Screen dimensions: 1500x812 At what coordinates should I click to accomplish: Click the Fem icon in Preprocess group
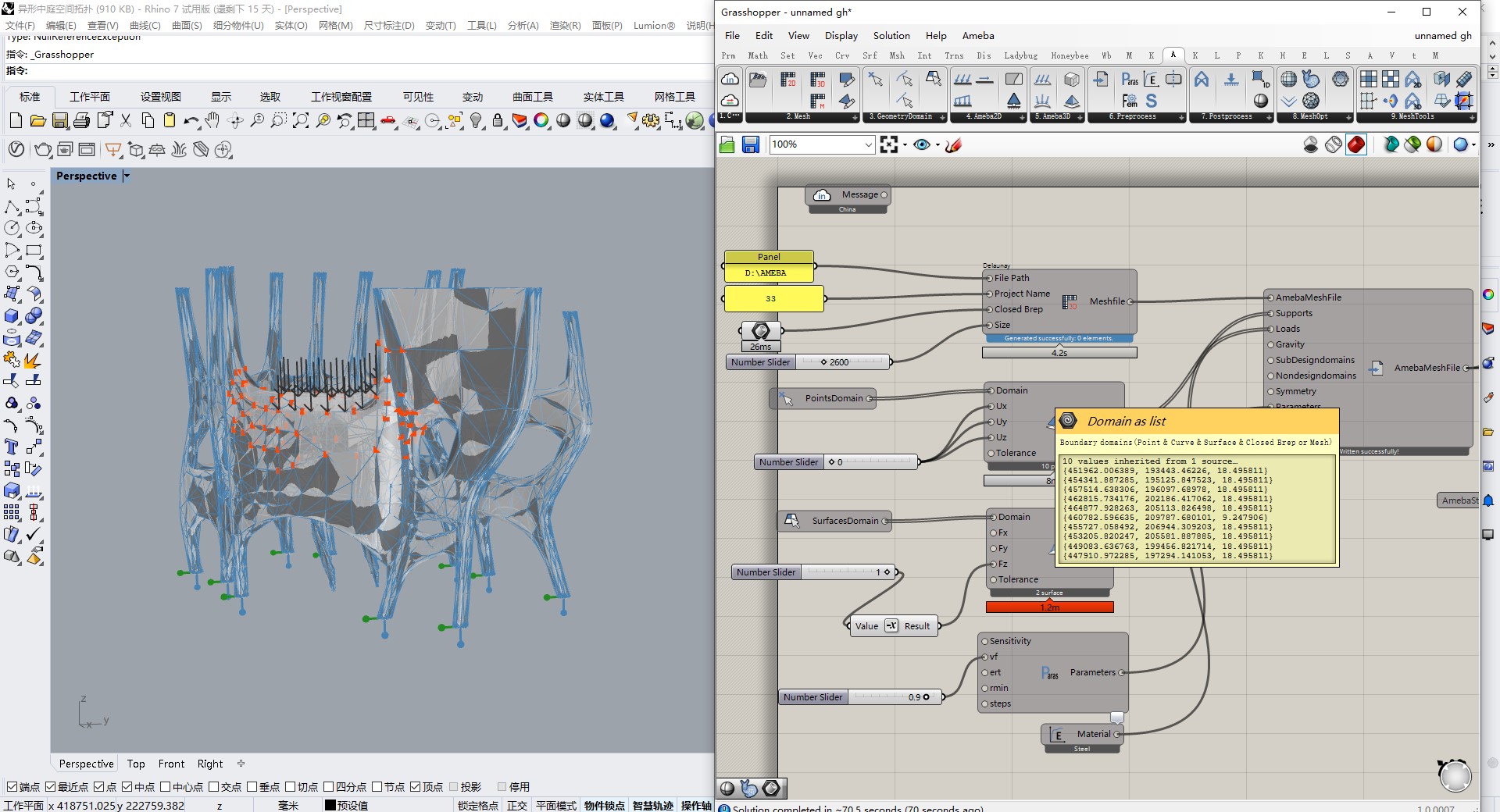(1130, 101)
